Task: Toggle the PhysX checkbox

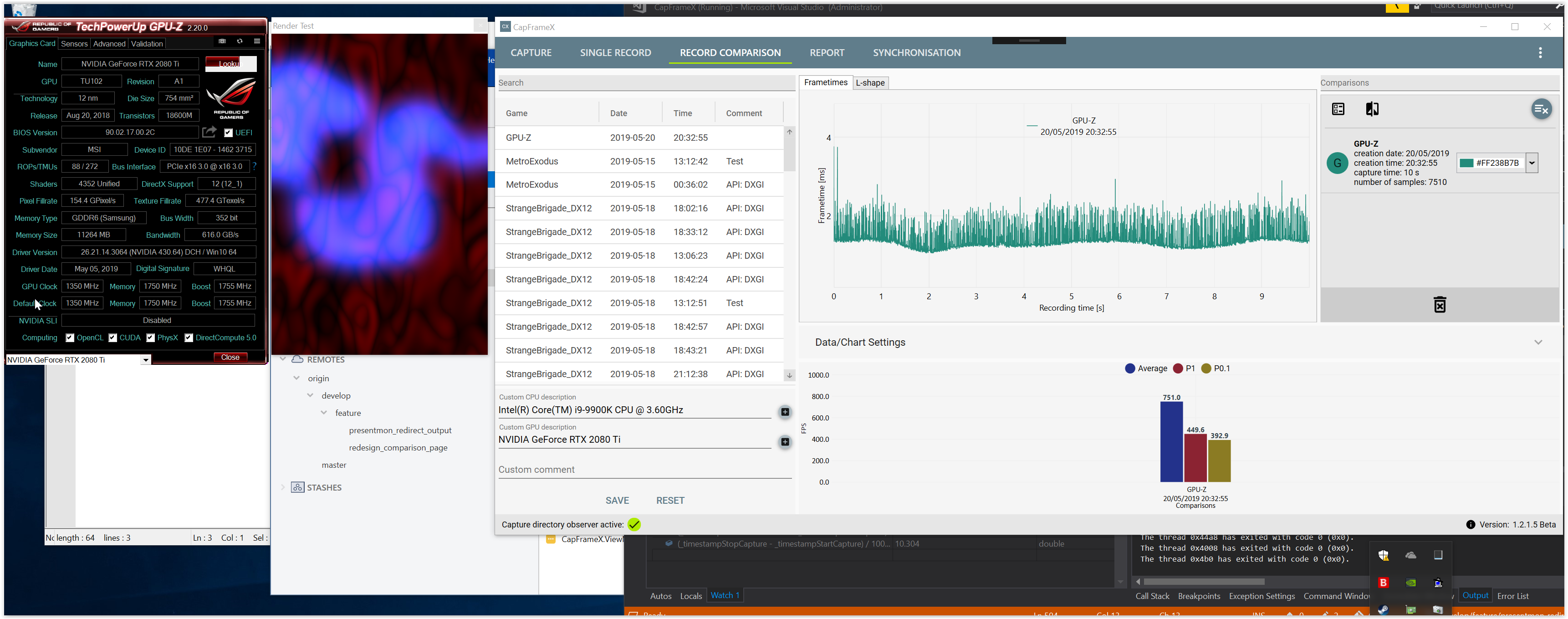Action: 150,338
